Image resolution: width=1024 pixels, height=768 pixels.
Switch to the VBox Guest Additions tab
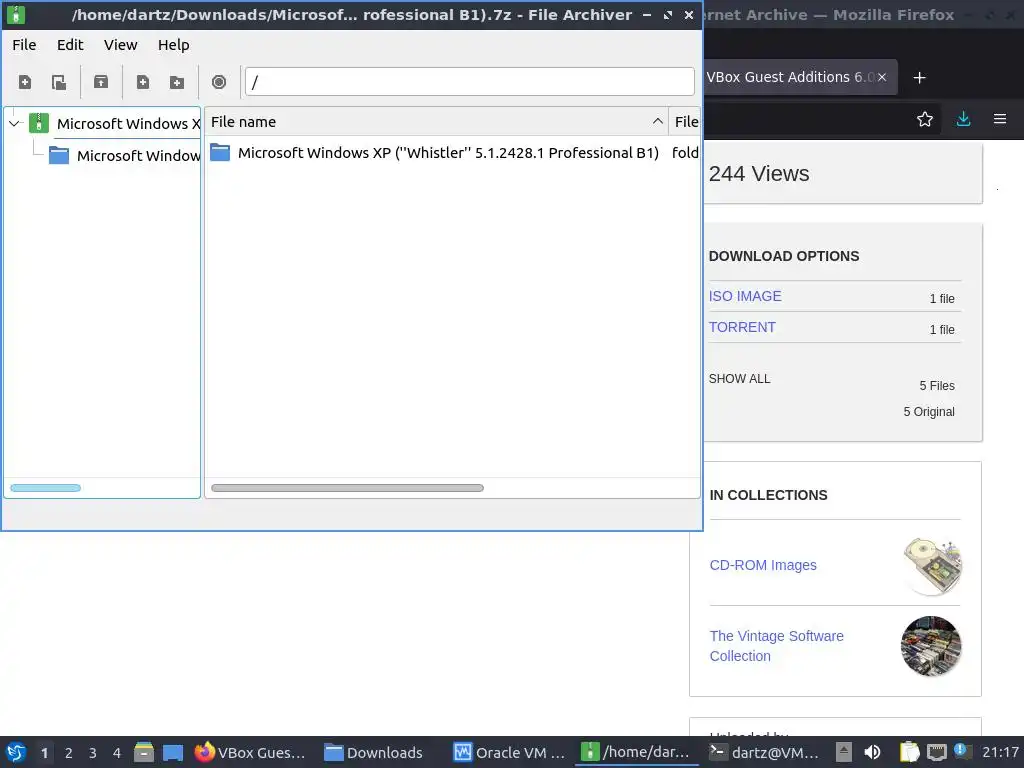(x=790, y=77)
